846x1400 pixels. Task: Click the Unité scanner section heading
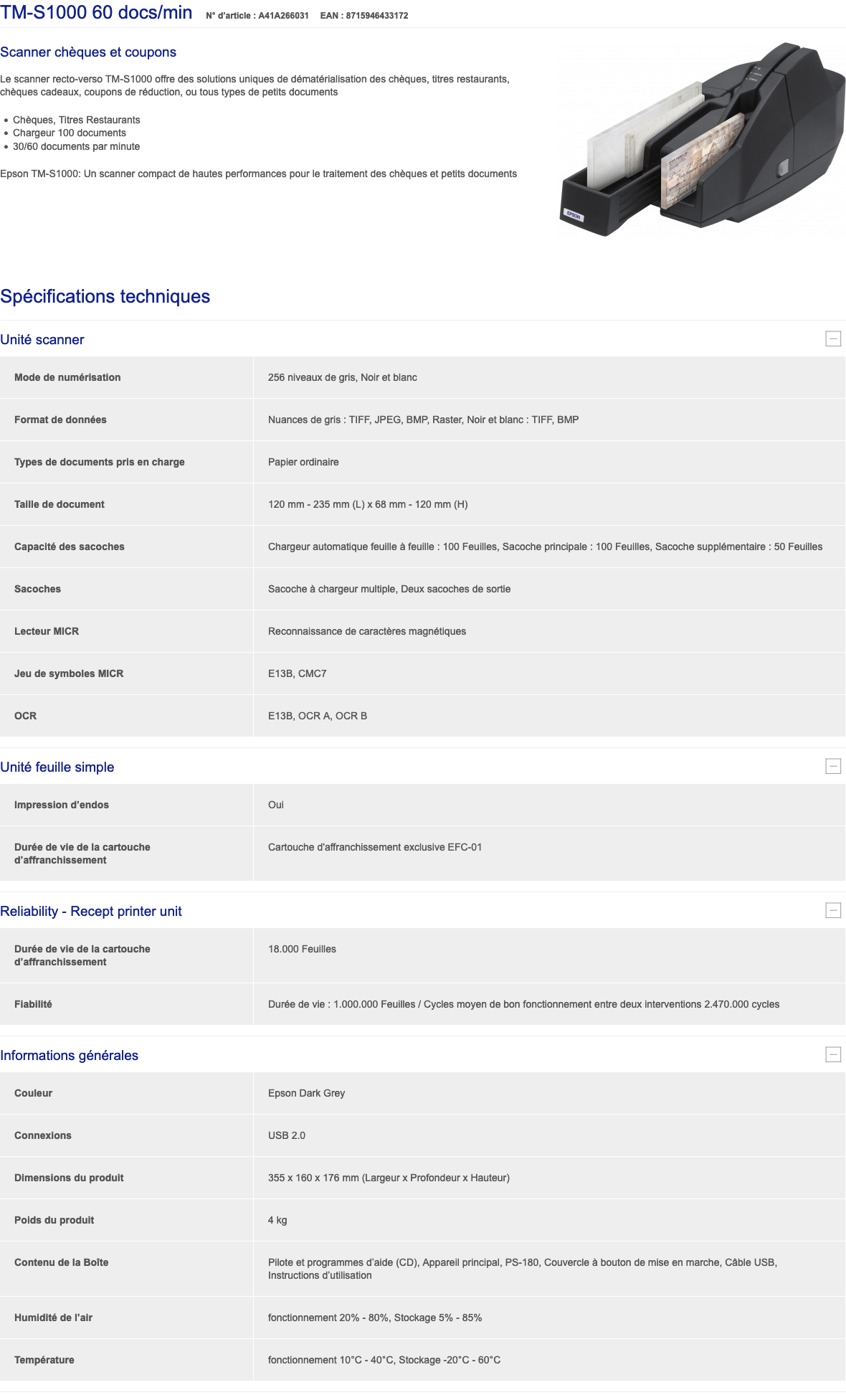coord(42,339)
